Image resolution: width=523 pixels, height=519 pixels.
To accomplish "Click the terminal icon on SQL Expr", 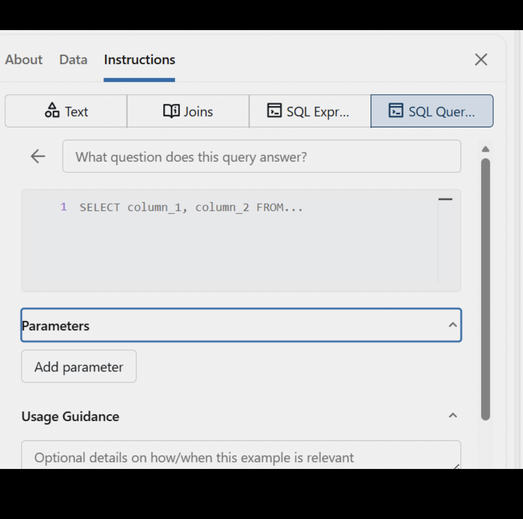I will point(274,110).
